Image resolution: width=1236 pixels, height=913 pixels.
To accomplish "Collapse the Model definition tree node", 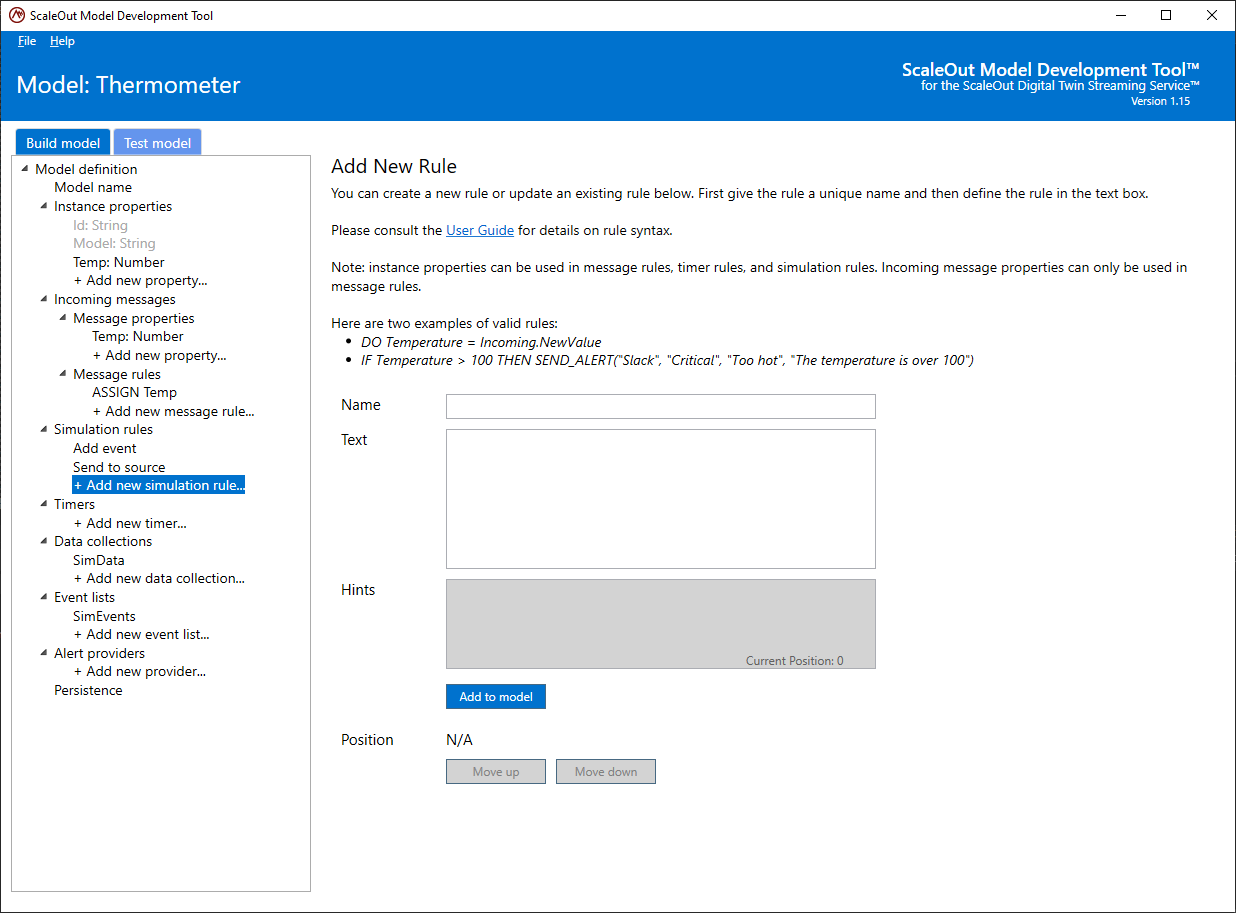I will tap(24, 169).
